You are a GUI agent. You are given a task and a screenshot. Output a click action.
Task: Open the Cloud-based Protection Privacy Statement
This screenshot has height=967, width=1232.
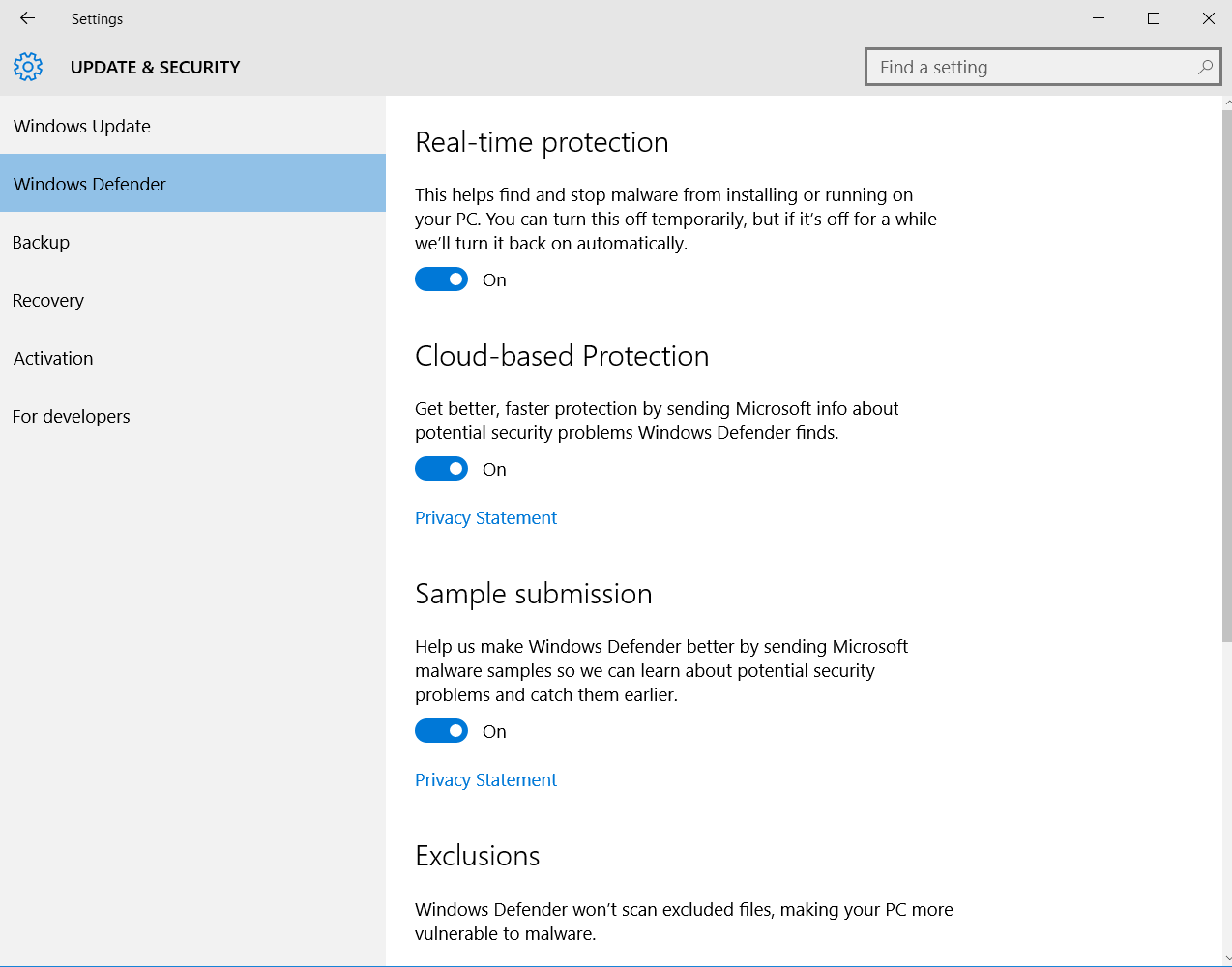click(x=485, y=517)
